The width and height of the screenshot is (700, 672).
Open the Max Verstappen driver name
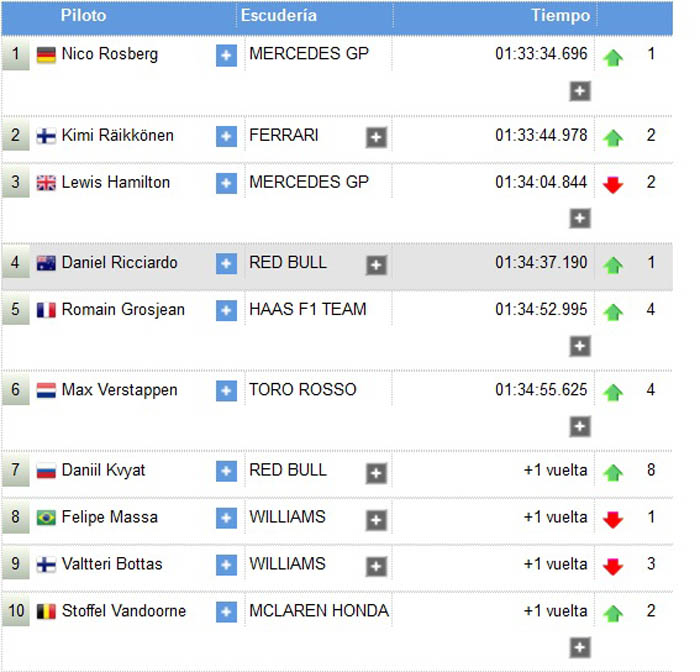[x=119, y=390]
